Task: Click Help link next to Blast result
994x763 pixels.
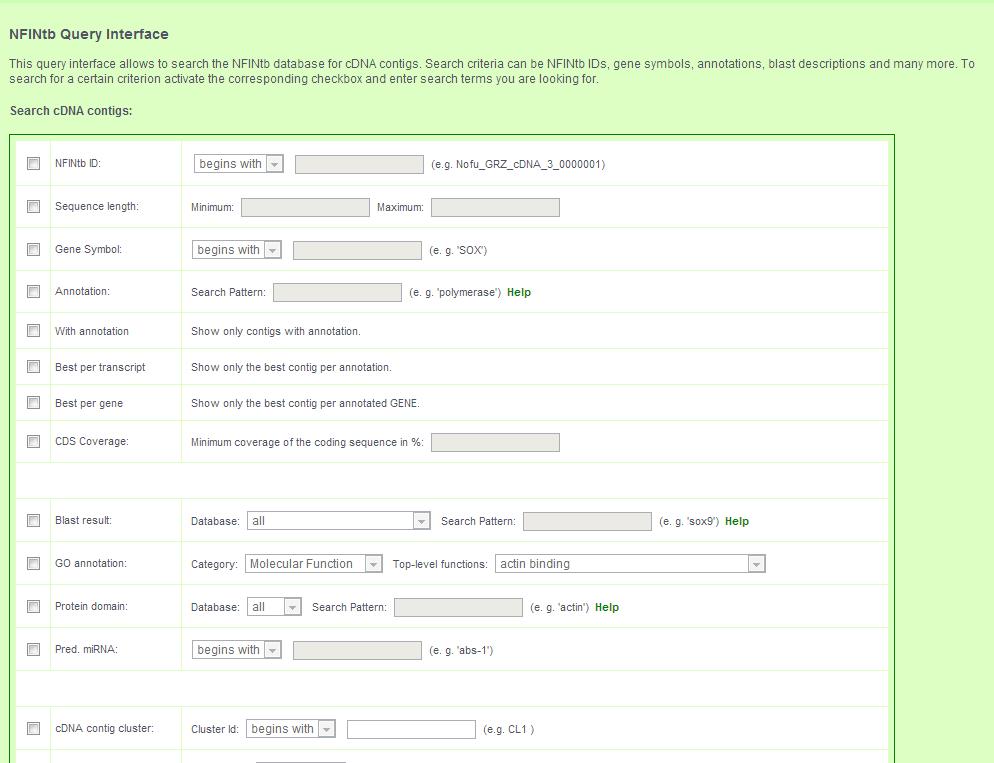Action: [737, 521]
